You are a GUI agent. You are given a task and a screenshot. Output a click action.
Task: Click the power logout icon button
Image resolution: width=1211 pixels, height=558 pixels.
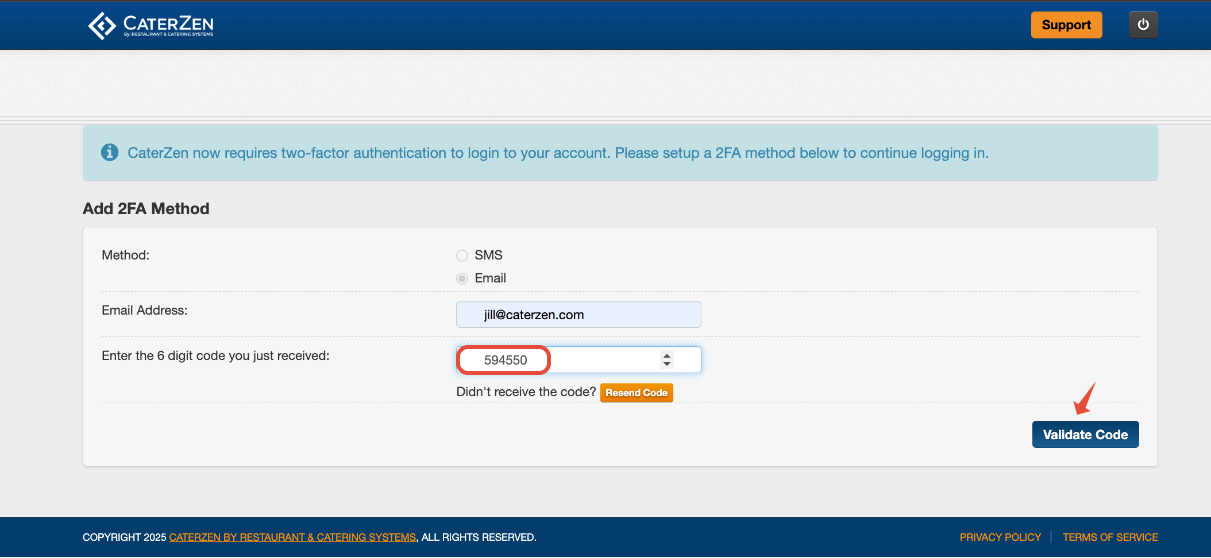[1143, 25]
